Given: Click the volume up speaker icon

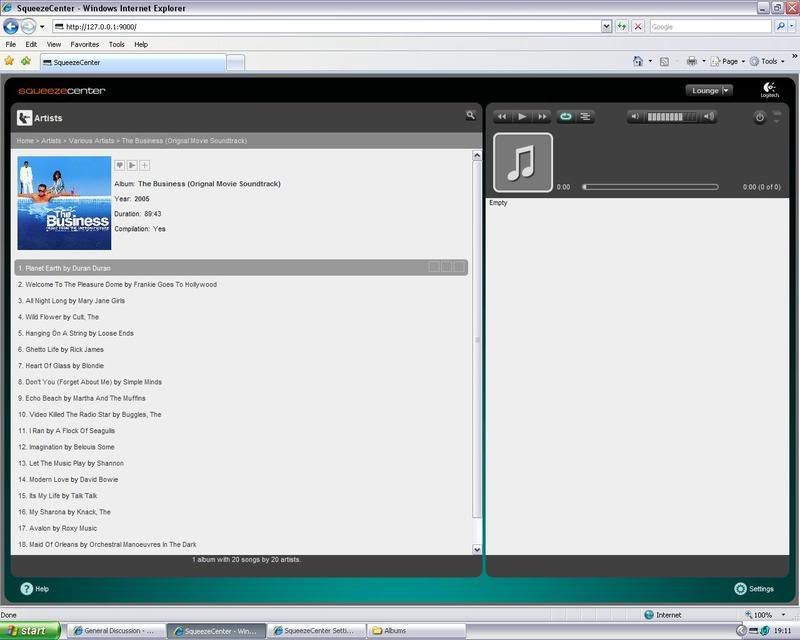Looking at the screenshot, I should click(709, 117).
